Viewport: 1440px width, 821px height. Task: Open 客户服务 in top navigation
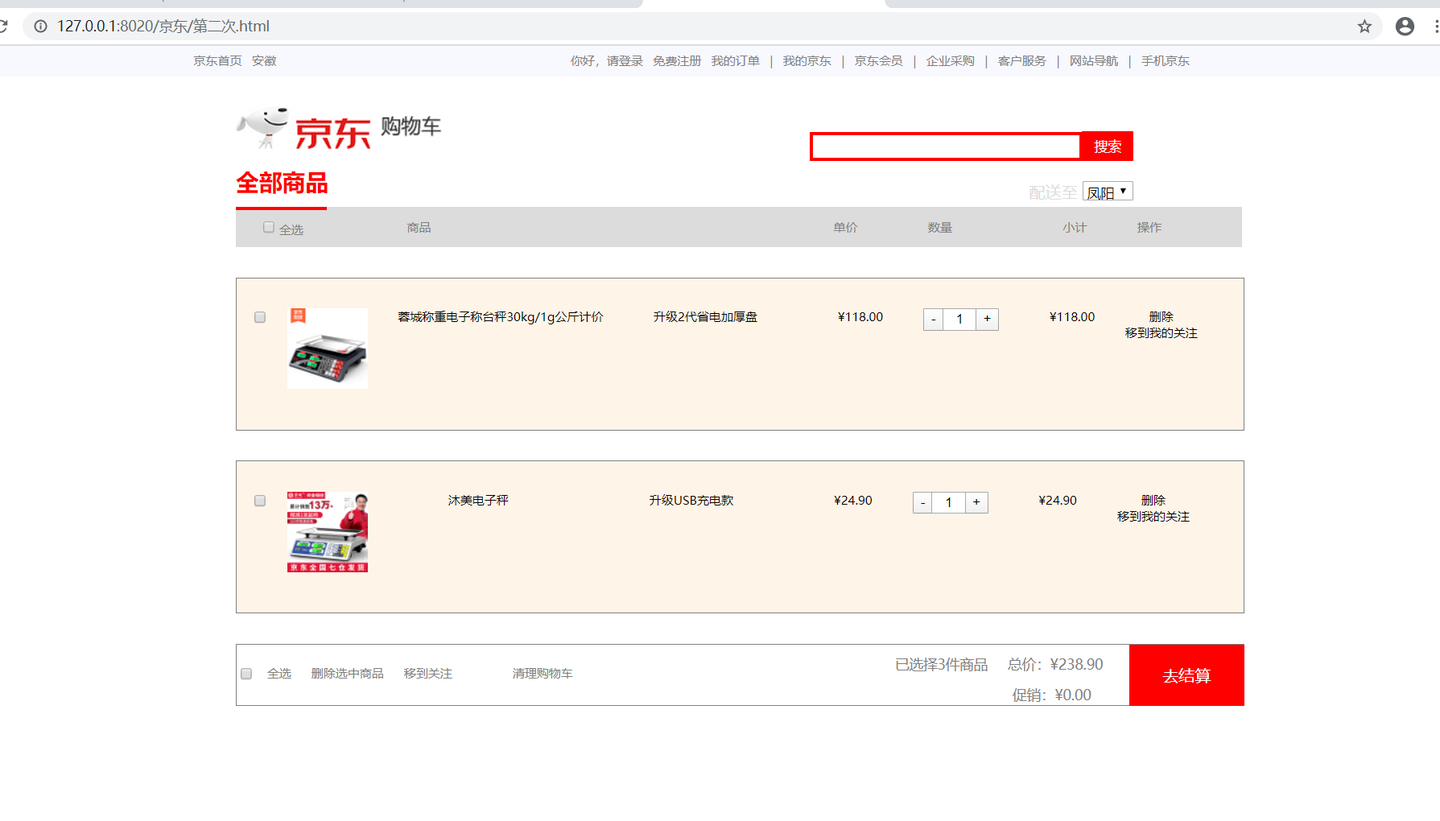[1022, 61]
